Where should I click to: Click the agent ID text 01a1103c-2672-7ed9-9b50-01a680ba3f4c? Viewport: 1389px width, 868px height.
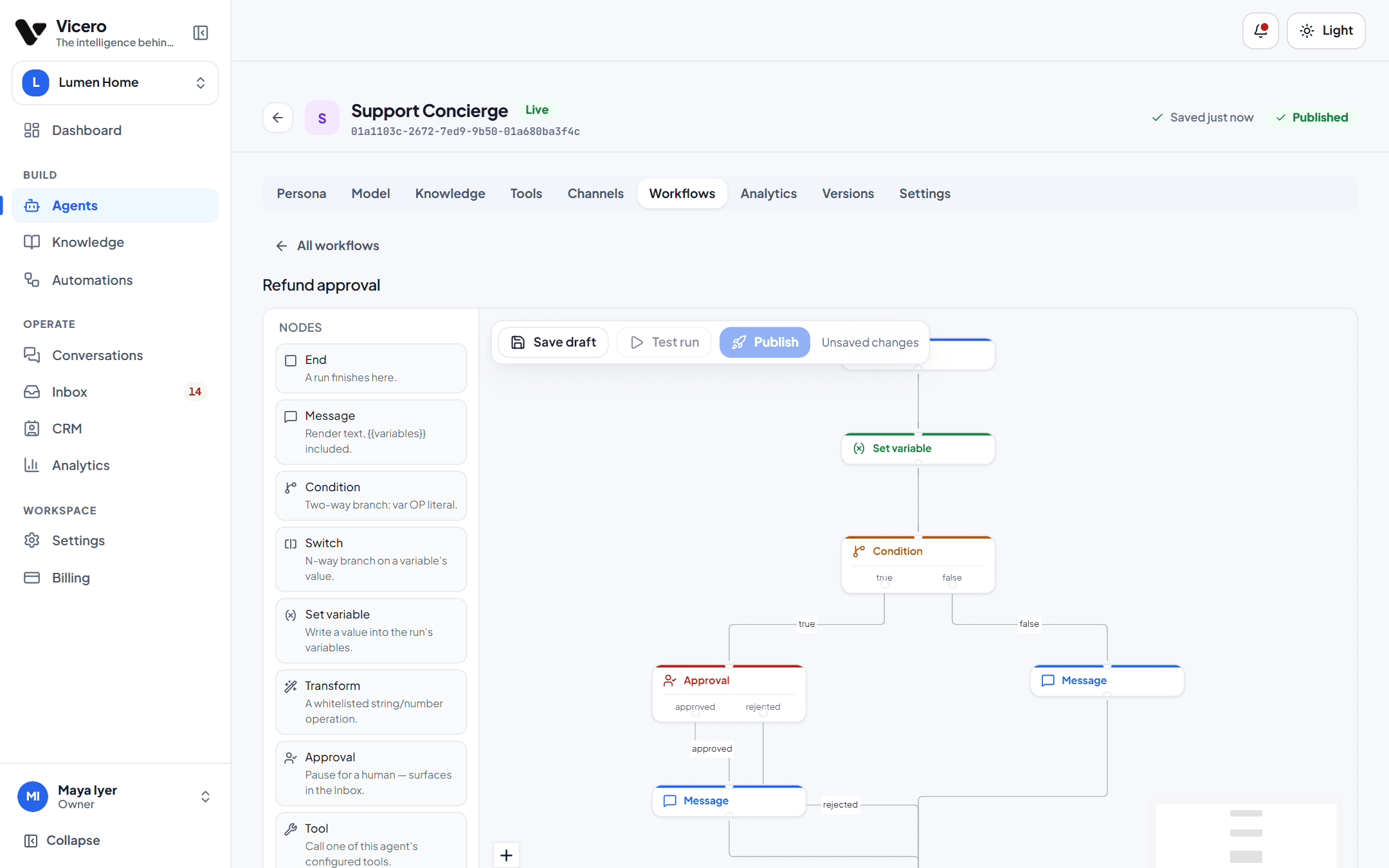[x=466, y=132]
